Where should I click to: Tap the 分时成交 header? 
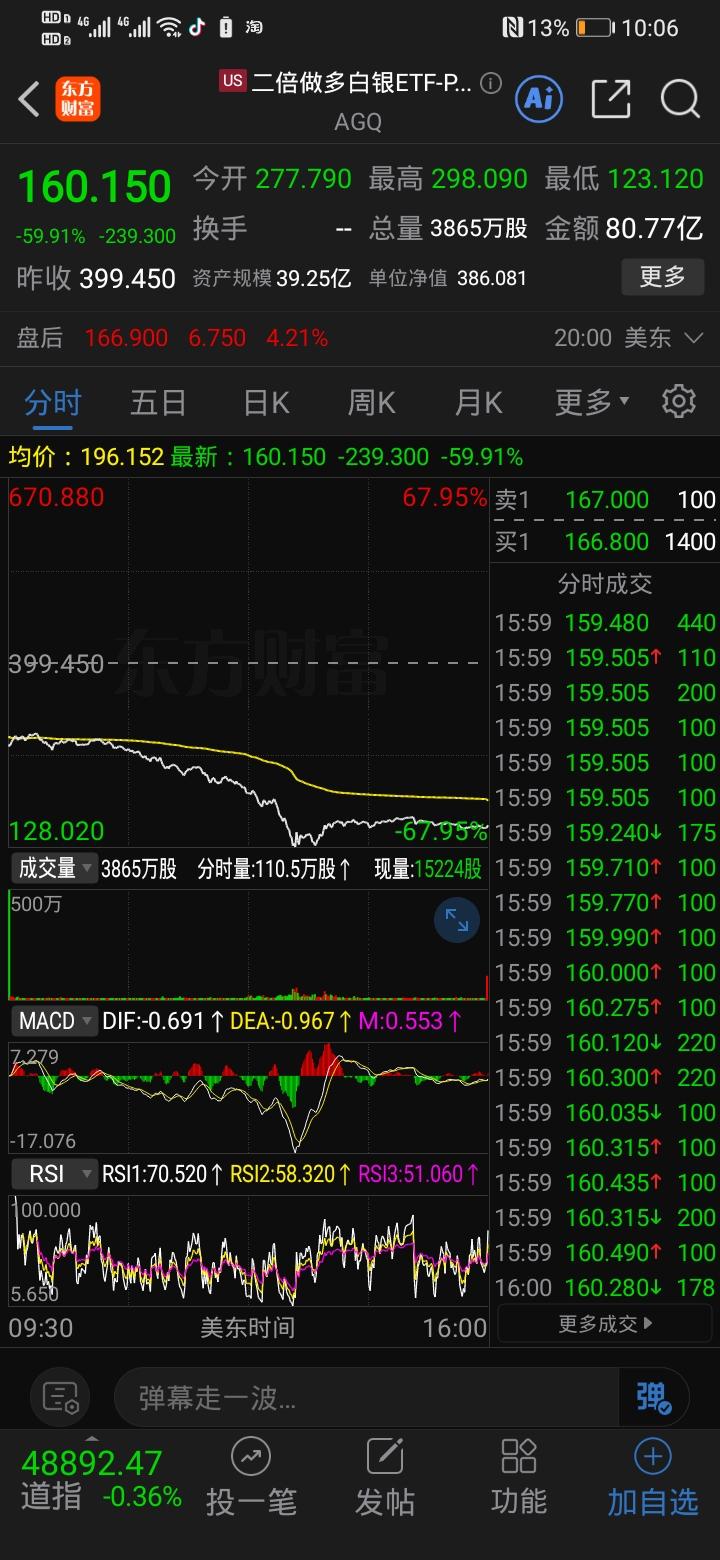pos(605,584)
